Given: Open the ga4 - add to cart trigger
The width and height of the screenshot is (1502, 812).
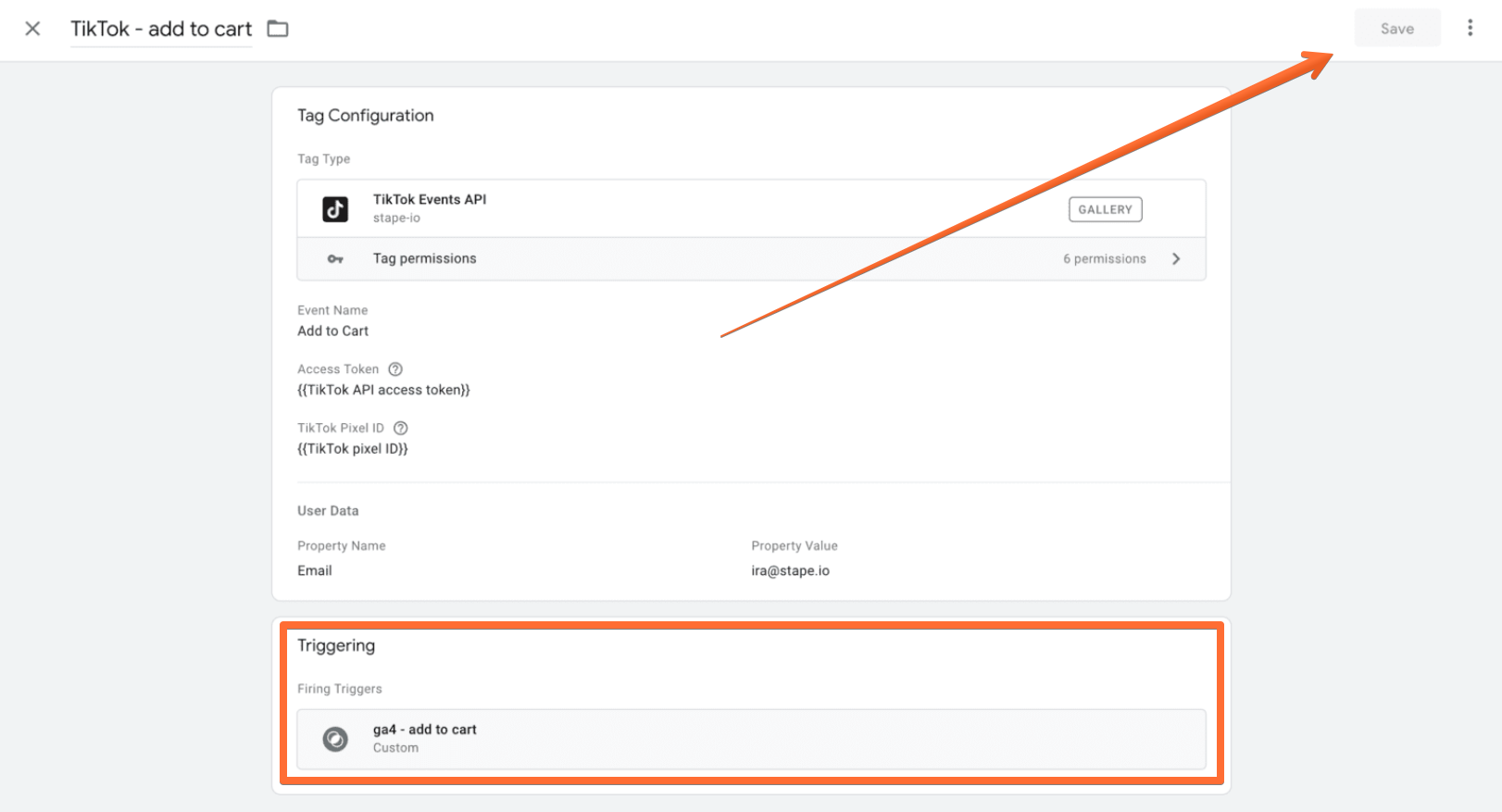Looking at the screenshot, I should point(751,739).
